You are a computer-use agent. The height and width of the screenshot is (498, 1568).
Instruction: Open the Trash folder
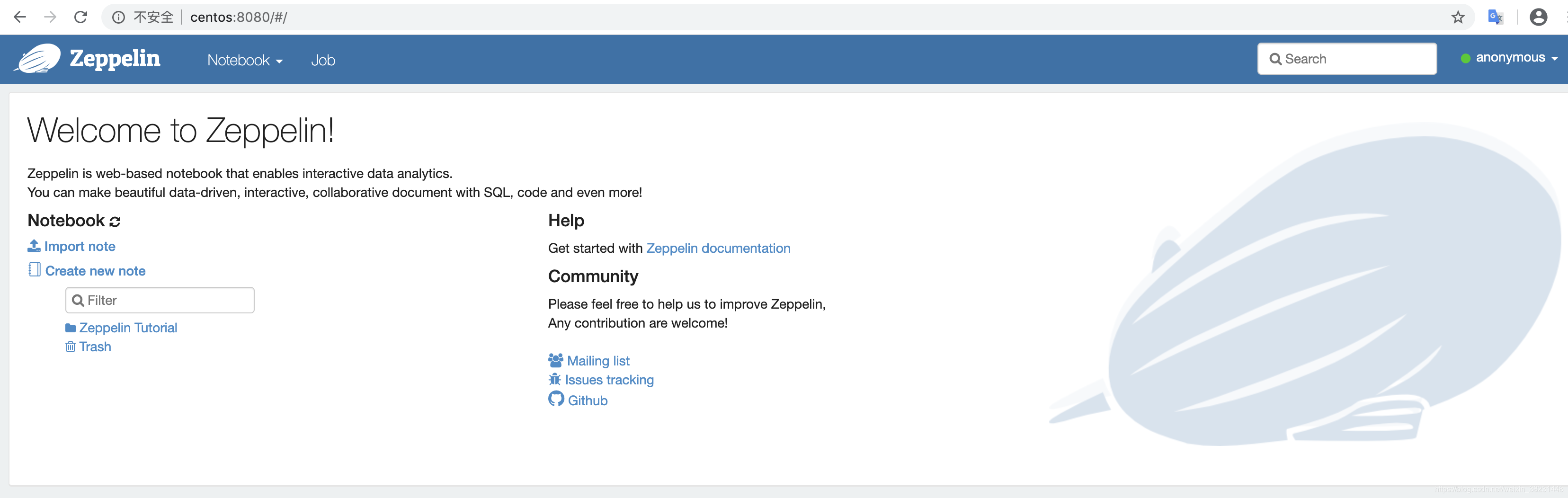click(x=95, y=347)
